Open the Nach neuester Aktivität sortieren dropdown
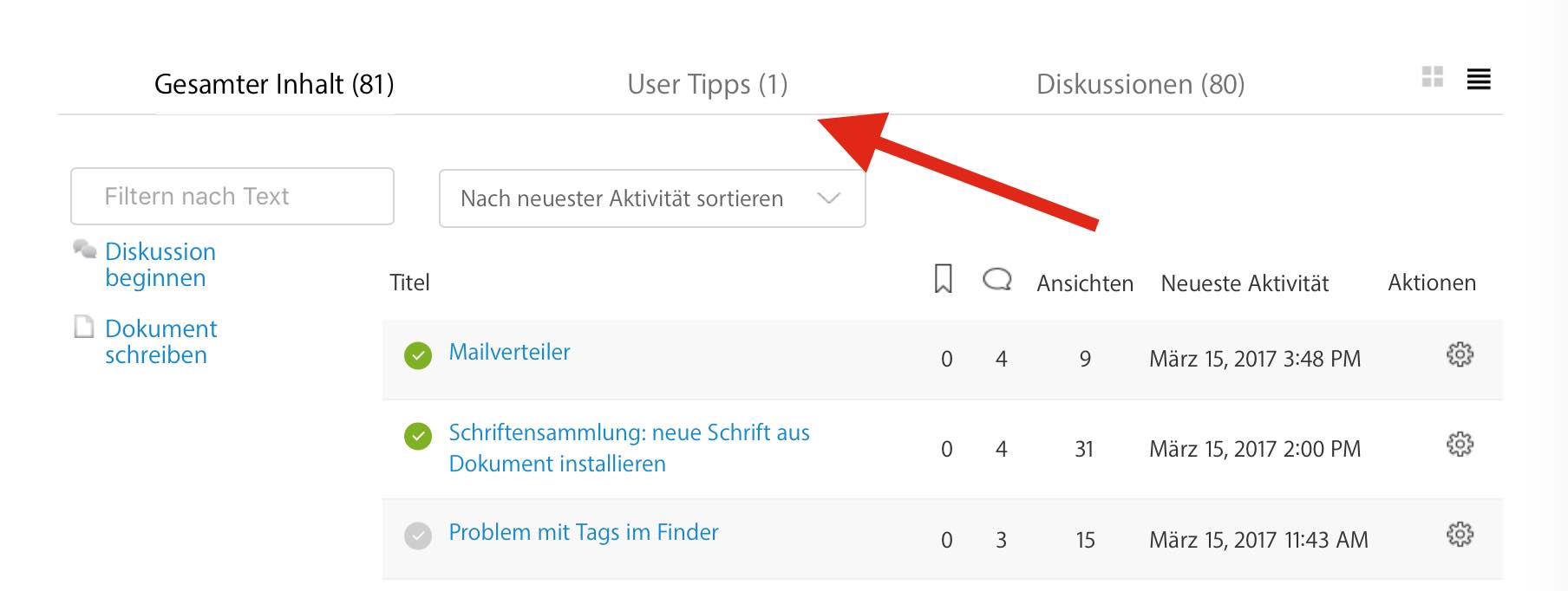1568x591 pixels. pos(652,198)
